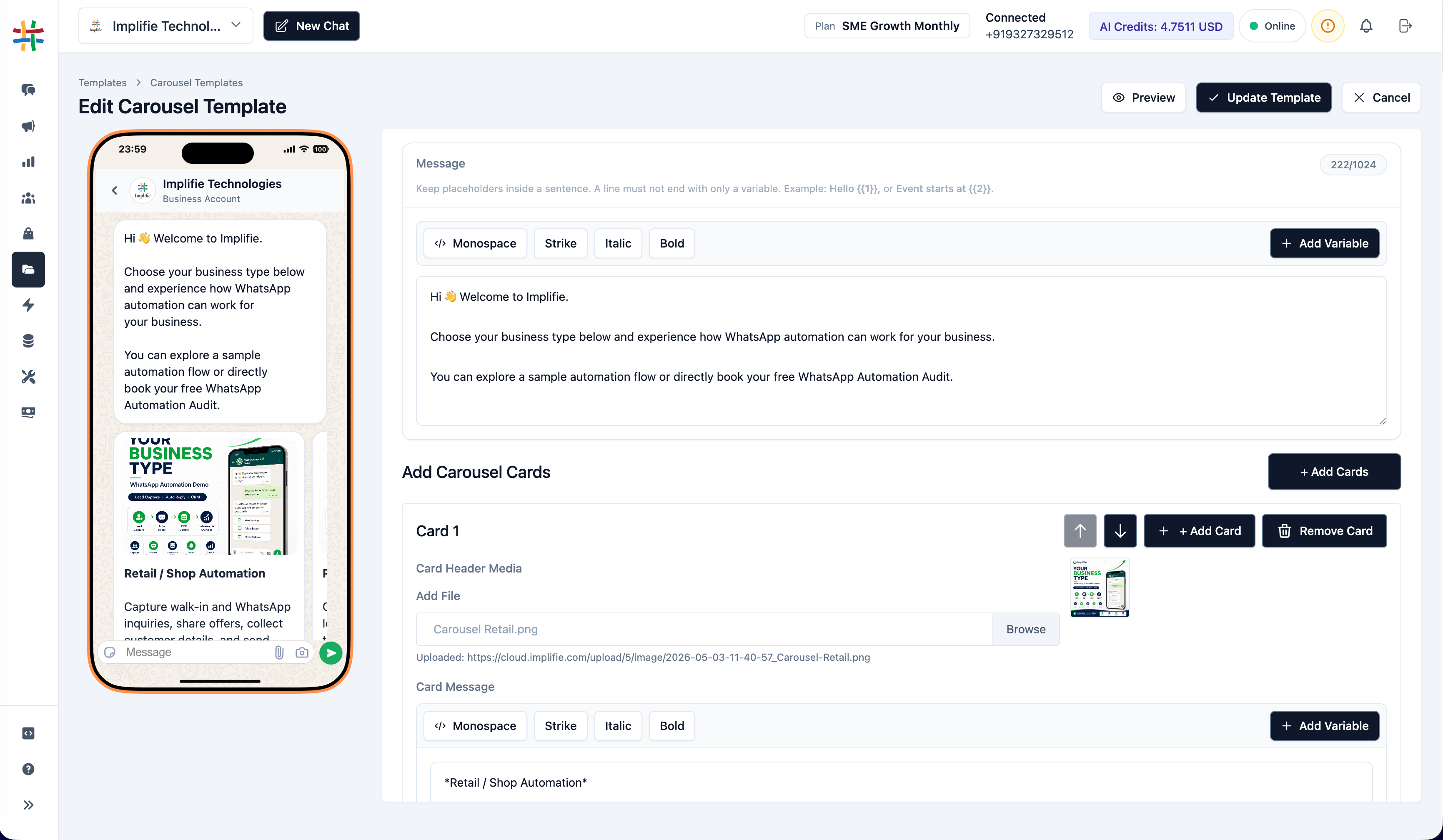Image resolution: width=1443 pixels, height=840 pixels.
Task: Click the Carousel Retail.png file field
Action: 704,629
